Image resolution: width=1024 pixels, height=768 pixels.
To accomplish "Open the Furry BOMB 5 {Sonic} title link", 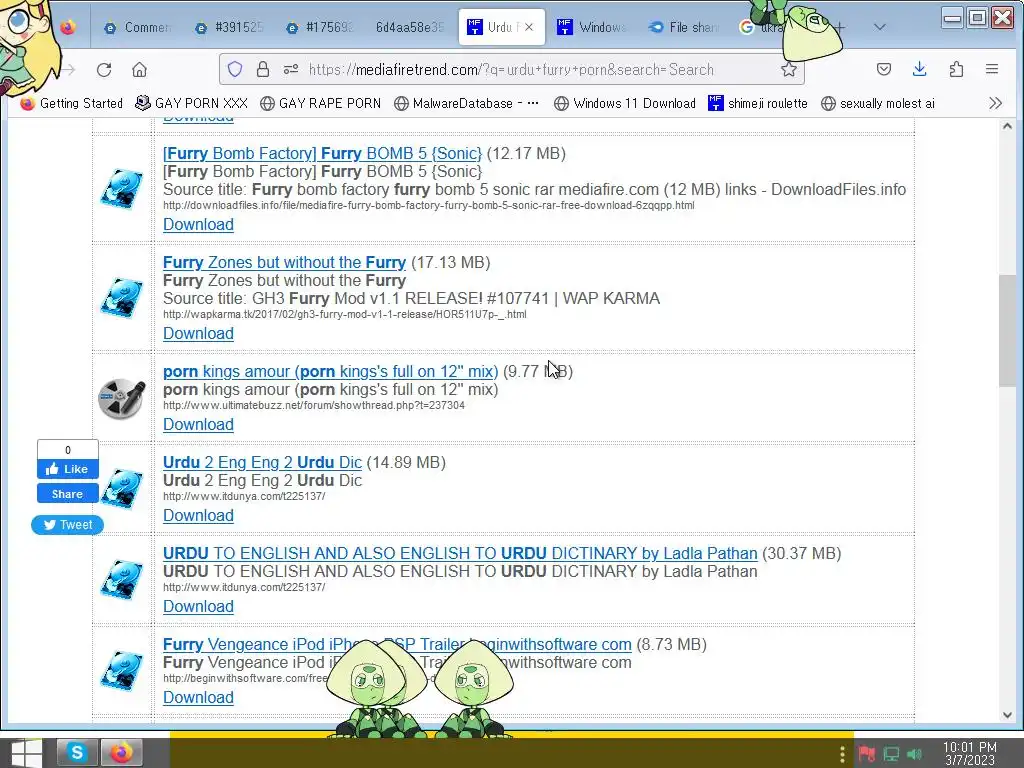I will pyautogui.click(x=322, y=153).
